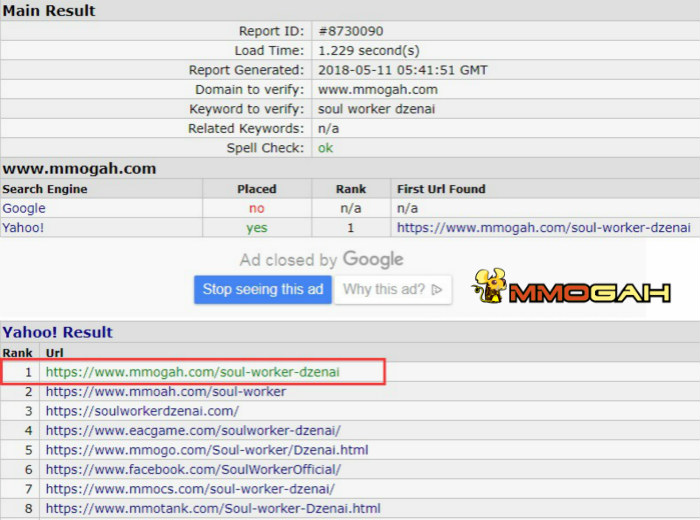
Task: Click the 'Ad closed by Google' text
Action: coord(321,259)
